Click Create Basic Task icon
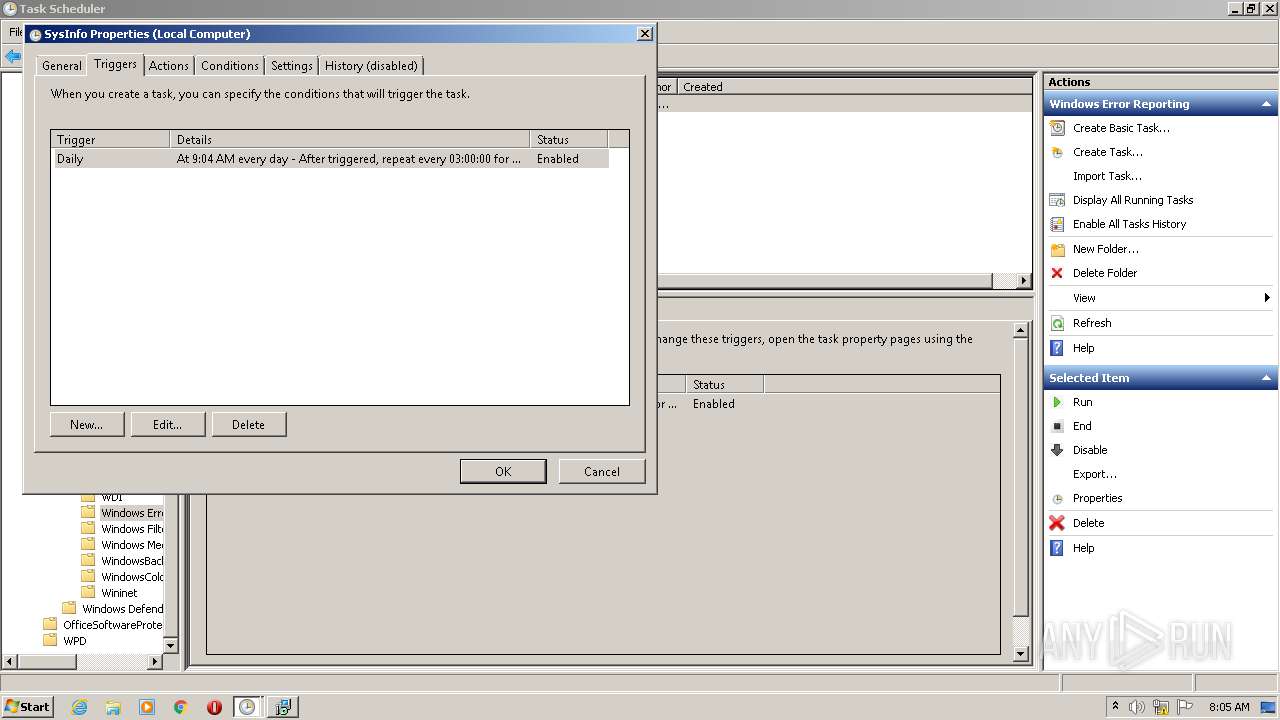Viewport: 1280px width, 720px height. point(1057,128)
